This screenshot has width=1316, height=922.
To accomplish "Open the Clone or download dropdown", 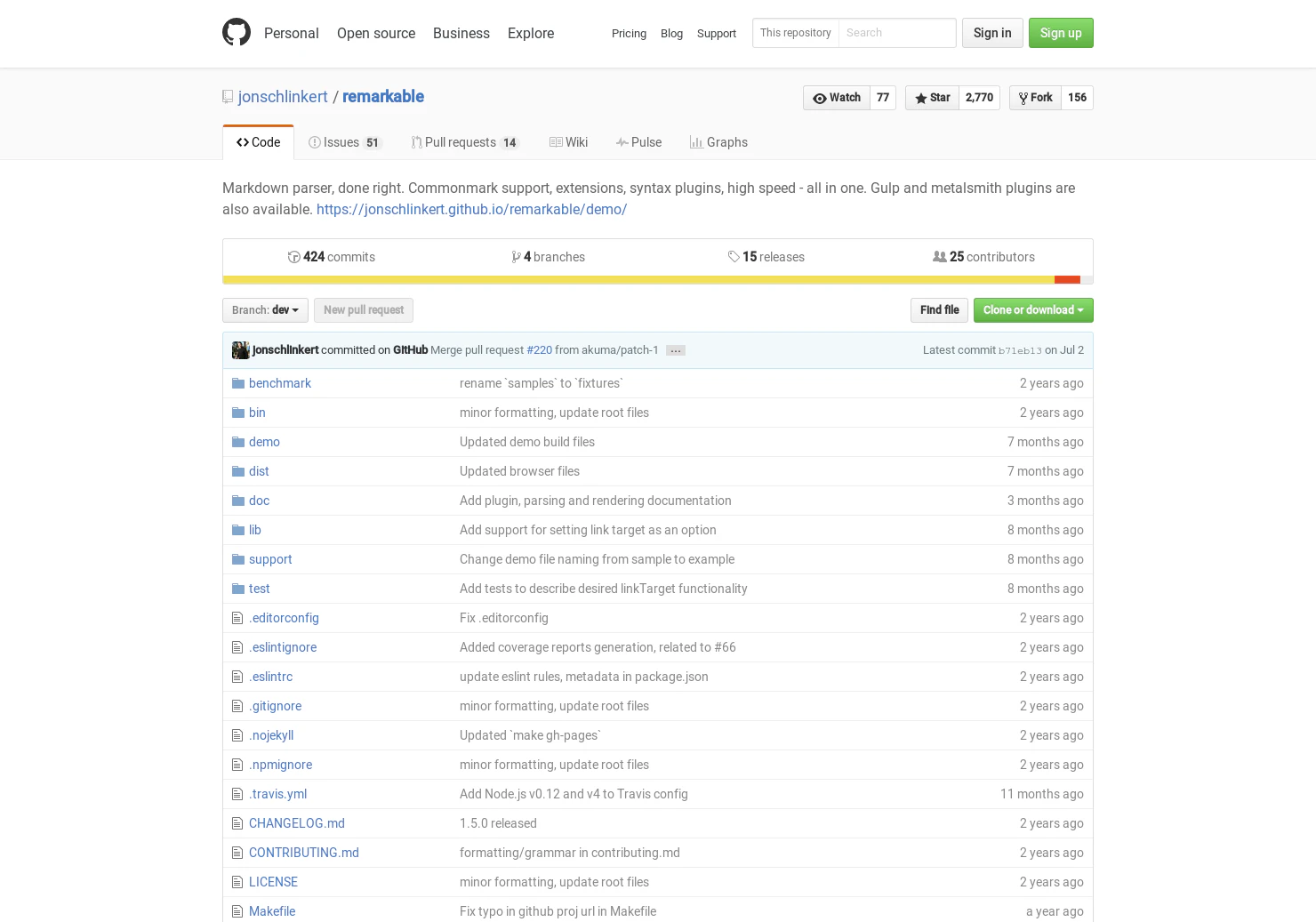I will (1033, 310).
